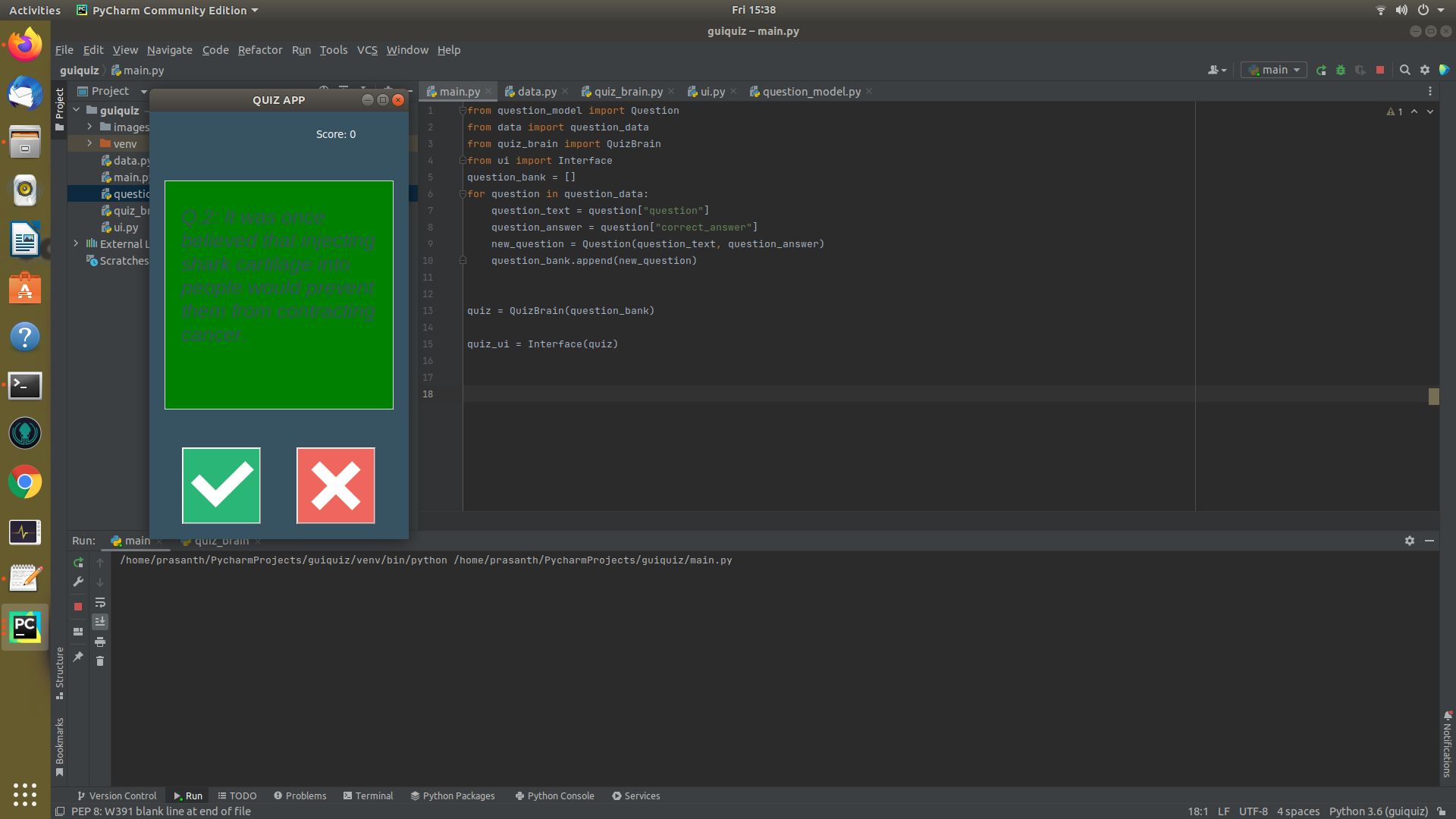Pin the Run tool window
The image size is (1456, 819).
point(78,657)
